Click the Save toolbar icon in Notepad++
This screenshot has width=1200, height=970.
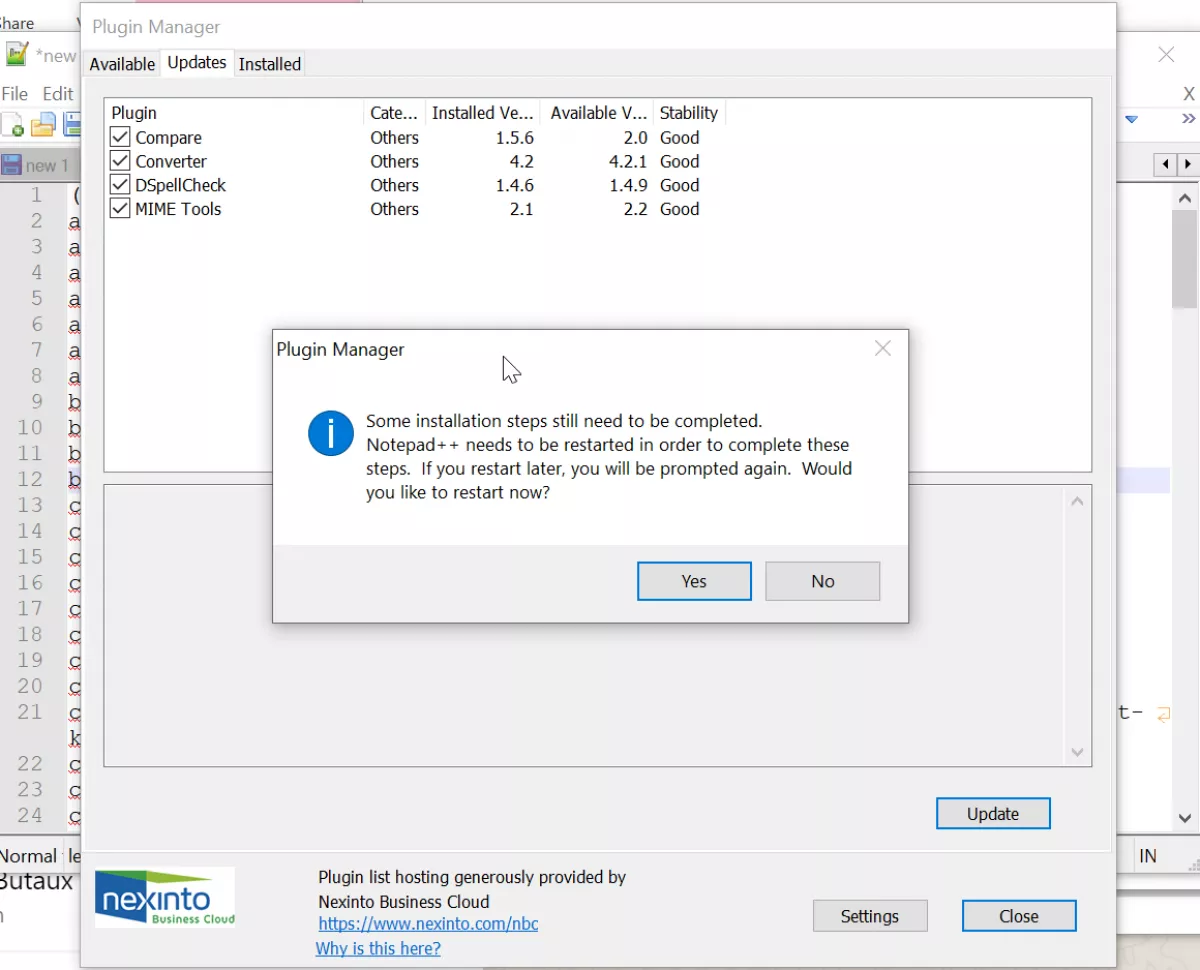tap(72, 125)
